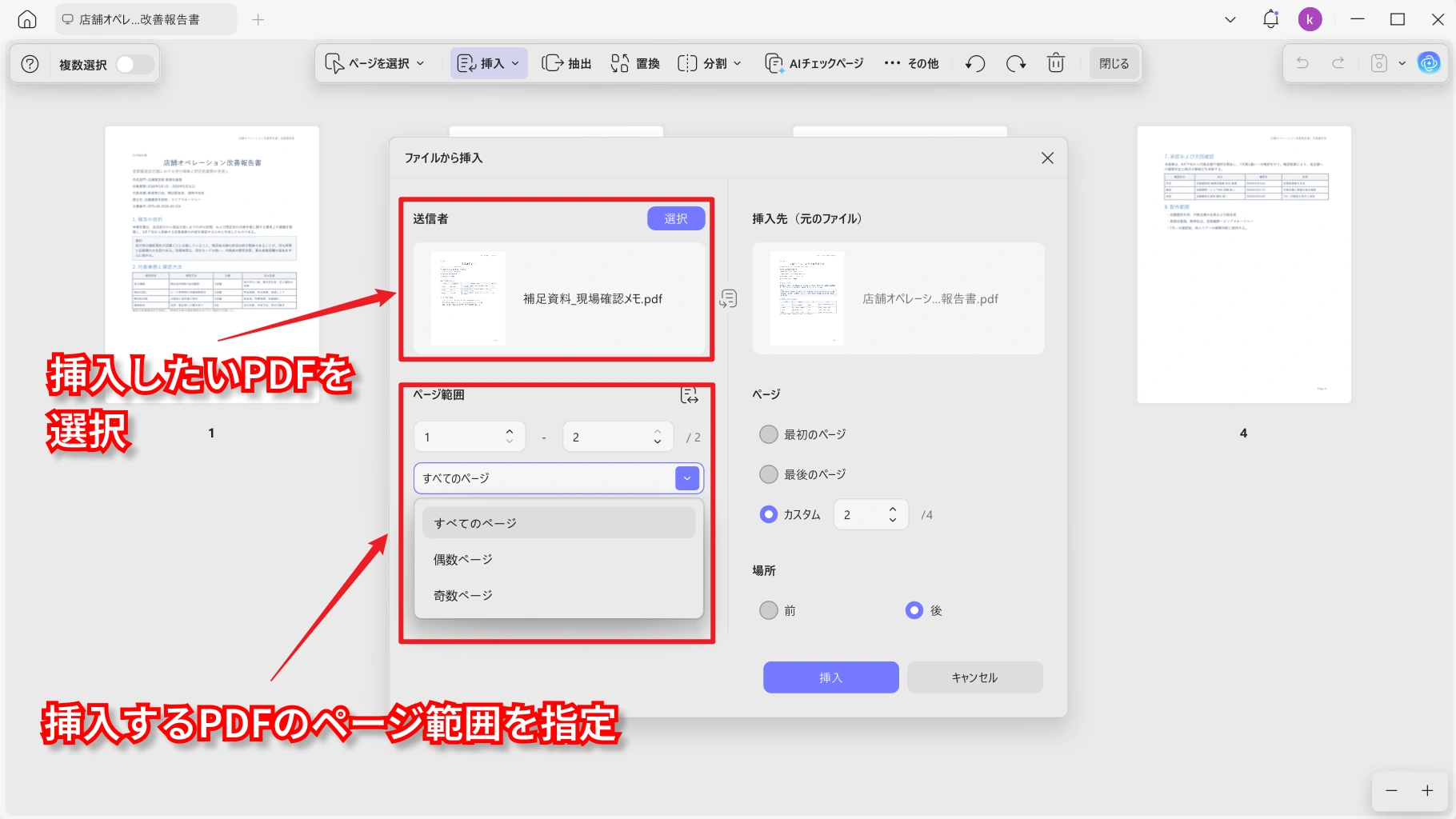Delete selected pages with trash icon

coord(1056,63)
